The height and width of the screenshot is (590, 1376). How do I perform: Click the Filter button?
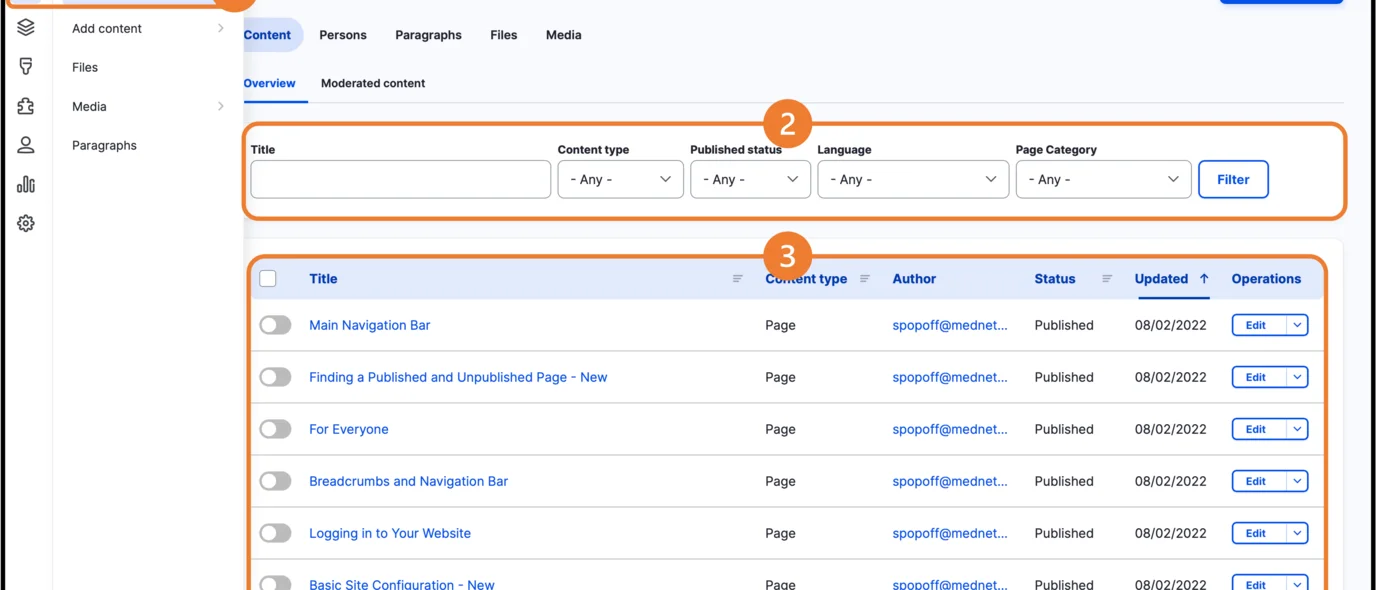tap(1233, 179)
